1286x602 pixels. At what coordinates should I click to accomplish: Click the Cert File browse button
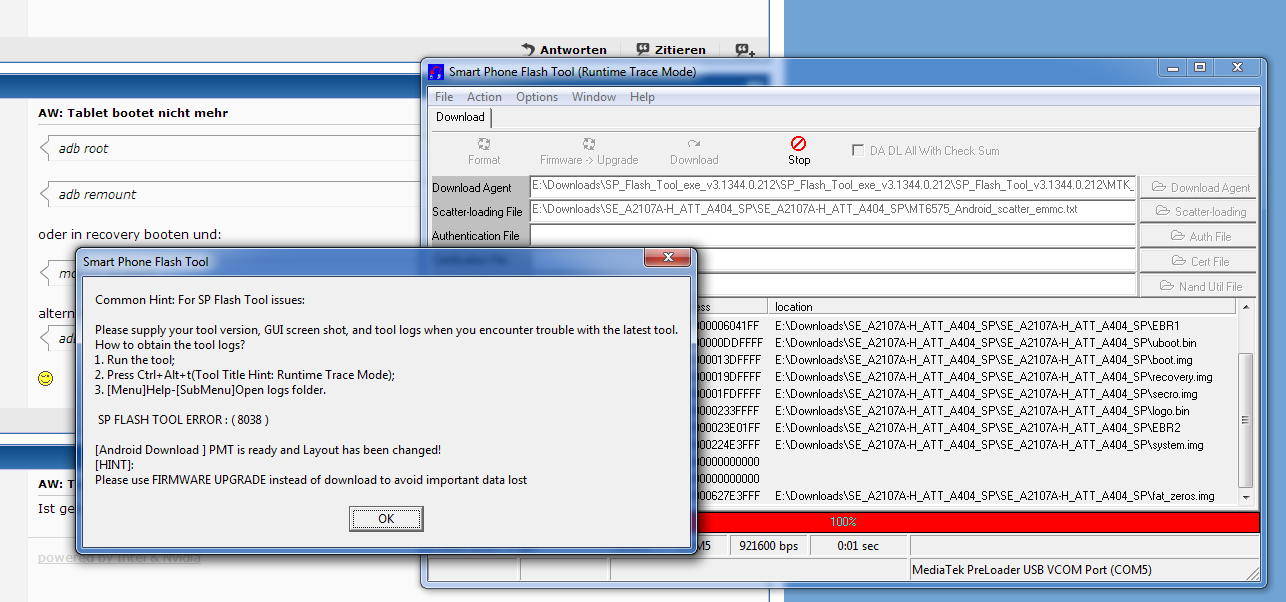click(1199, 261)
